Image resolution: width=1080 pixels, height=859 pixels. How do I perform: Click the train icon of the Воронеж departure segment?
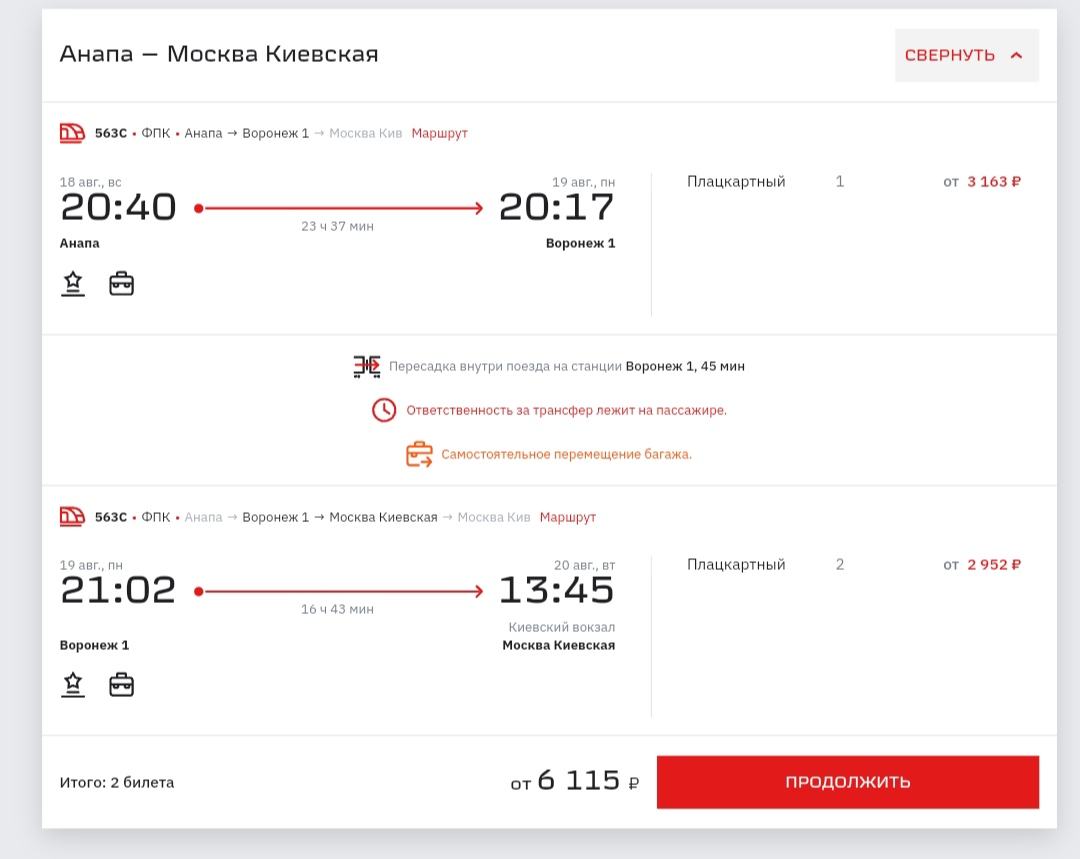click(72, 517)
